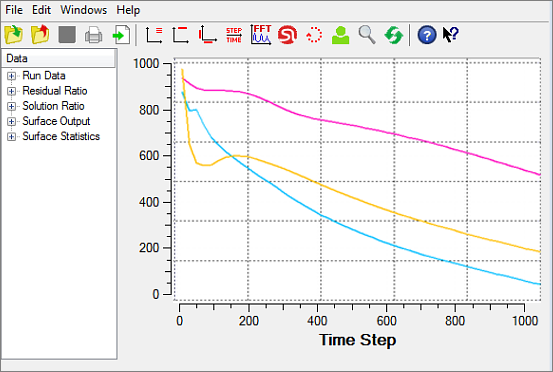Click the 1000 label on the vertical axis
This screenshot has height=372, width=553.
pyautogui.click(x=146, y=63)
